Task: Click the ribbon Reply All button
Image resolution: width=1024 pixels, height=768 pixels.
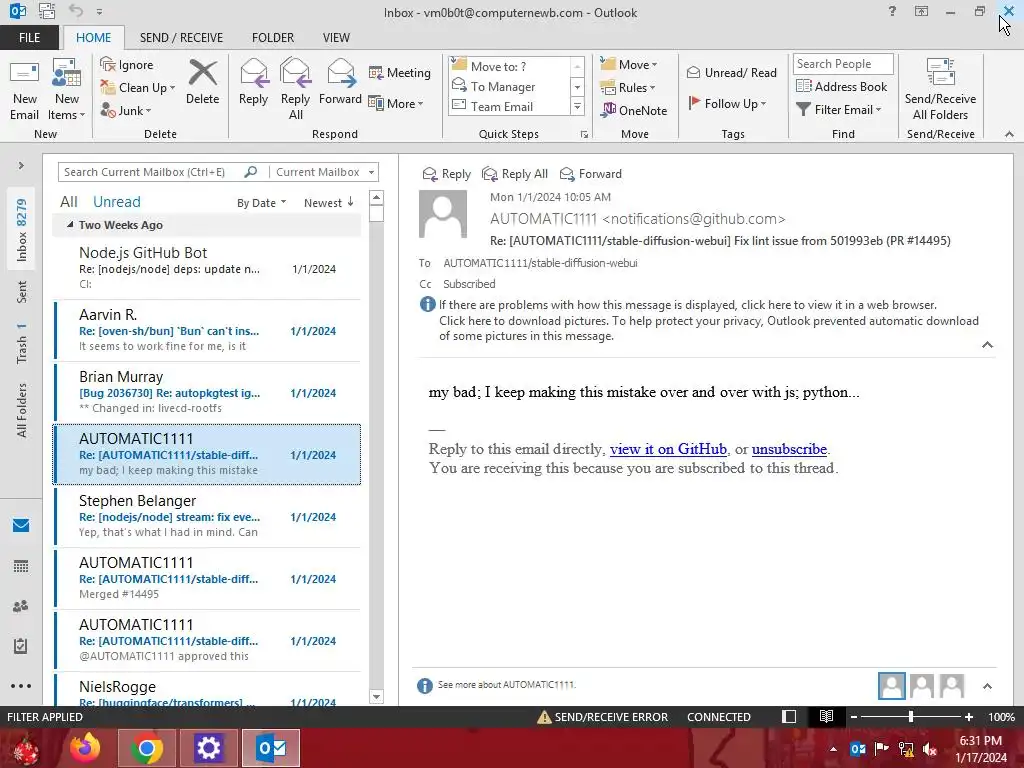Action: tap(295, 90)
